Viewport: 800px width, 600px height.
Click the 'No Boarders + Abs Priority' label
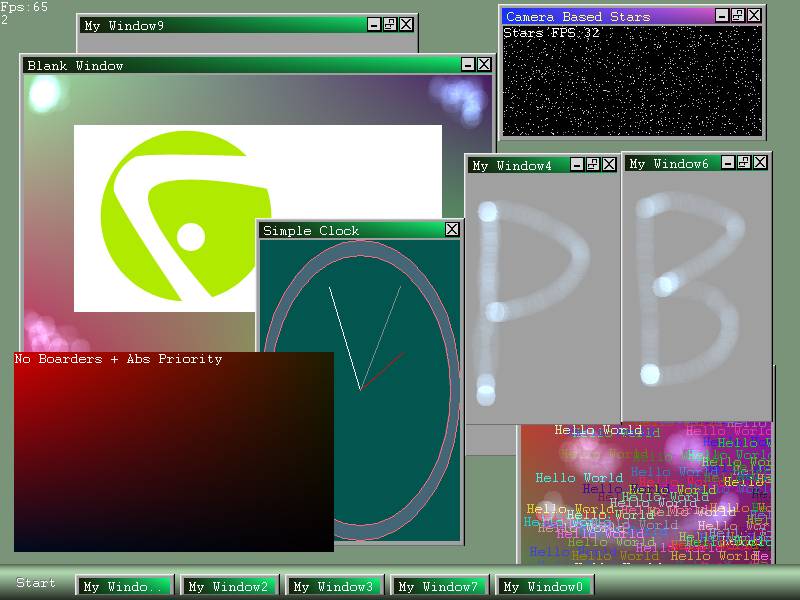click(118, 359)
